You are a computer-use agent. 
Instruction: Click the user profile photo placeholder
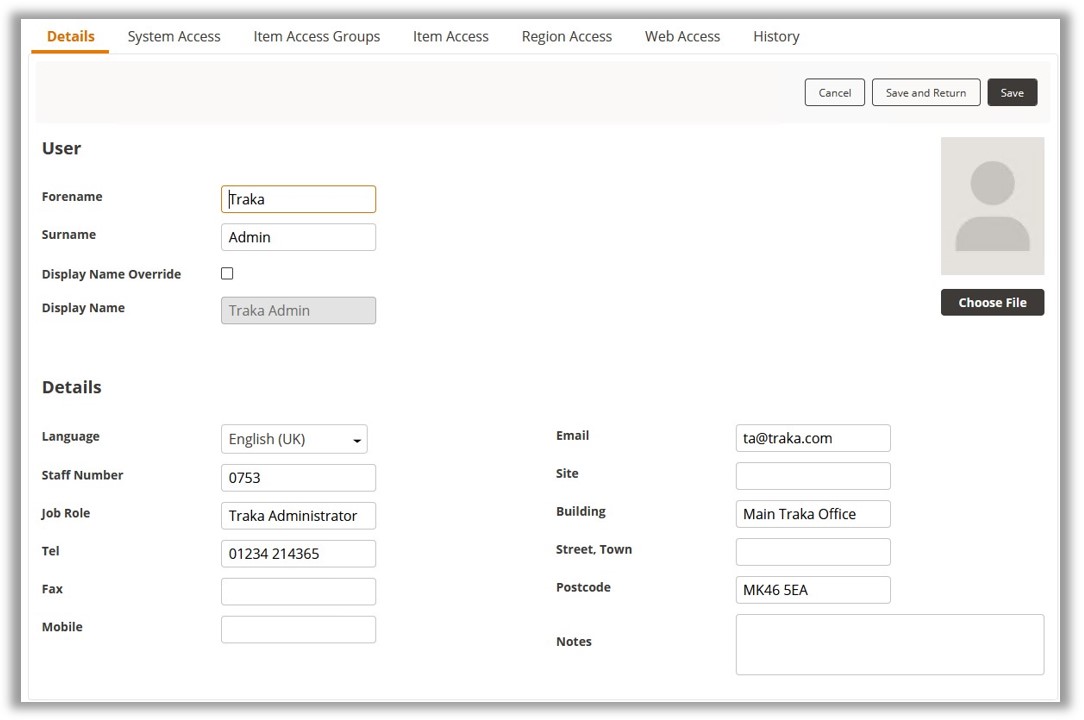click(x=992, y=206)
